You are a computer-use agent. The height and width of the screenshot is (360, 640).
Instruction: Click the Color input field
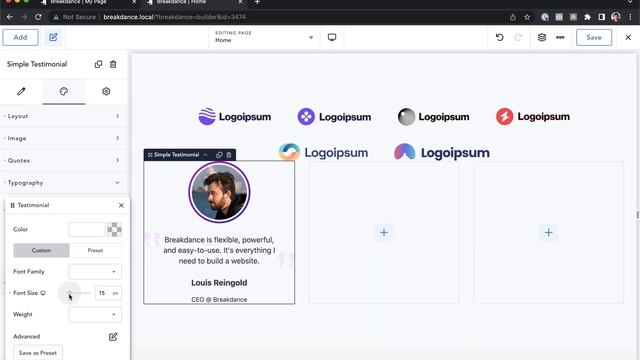click(87, 229)
